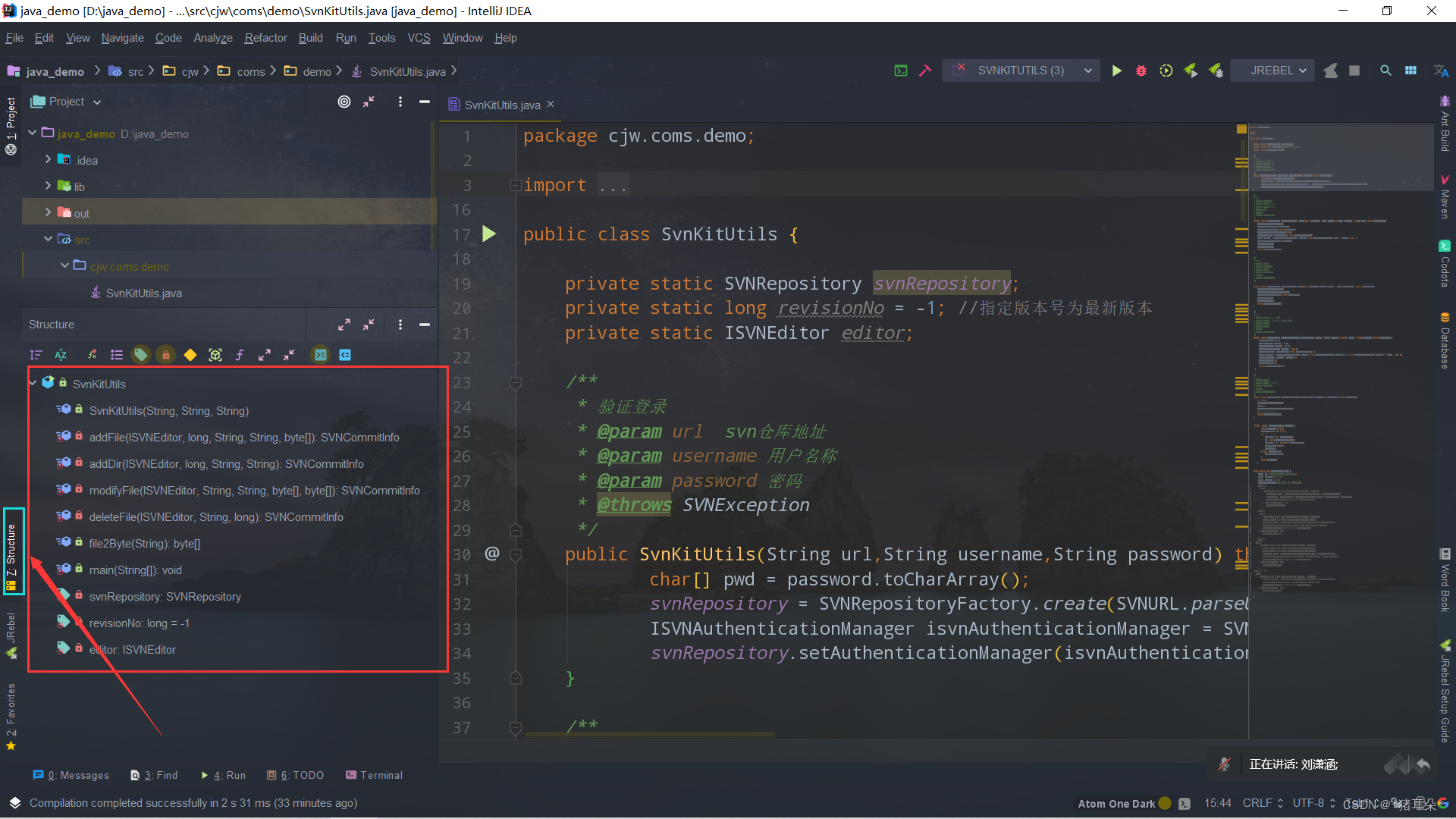Open the Project view selector dropdown

(x=66, y=102)
